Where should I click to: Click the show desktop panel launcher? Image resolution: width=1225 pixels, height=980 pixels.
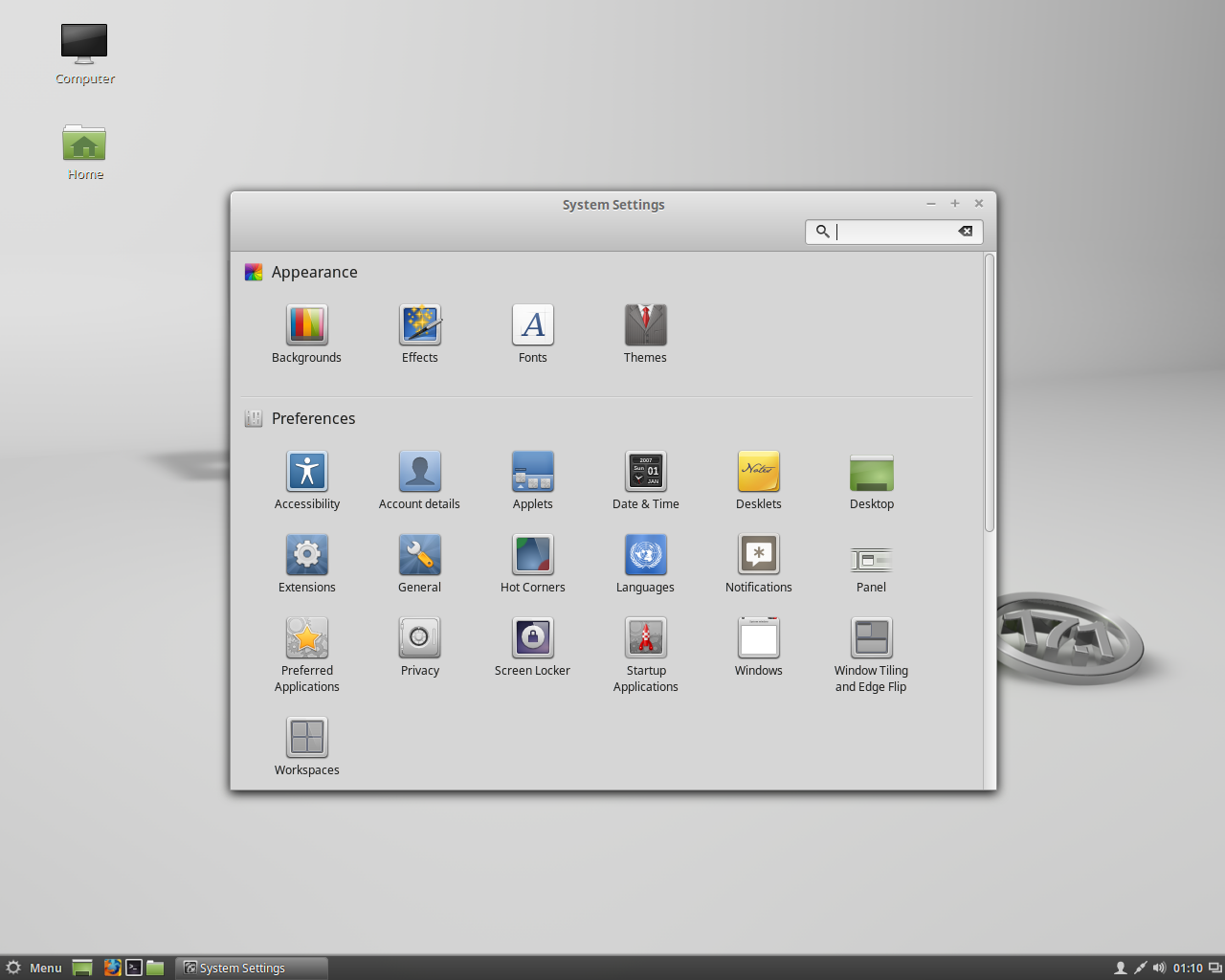click(x=82, y=968)
